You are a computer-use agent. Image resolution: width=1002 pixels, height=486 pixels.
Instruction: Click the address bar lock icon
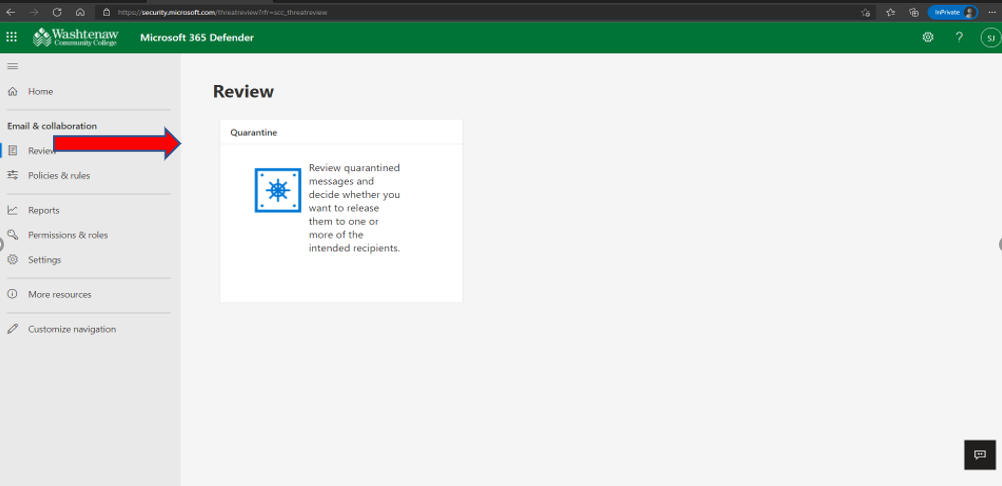(107, 12)
